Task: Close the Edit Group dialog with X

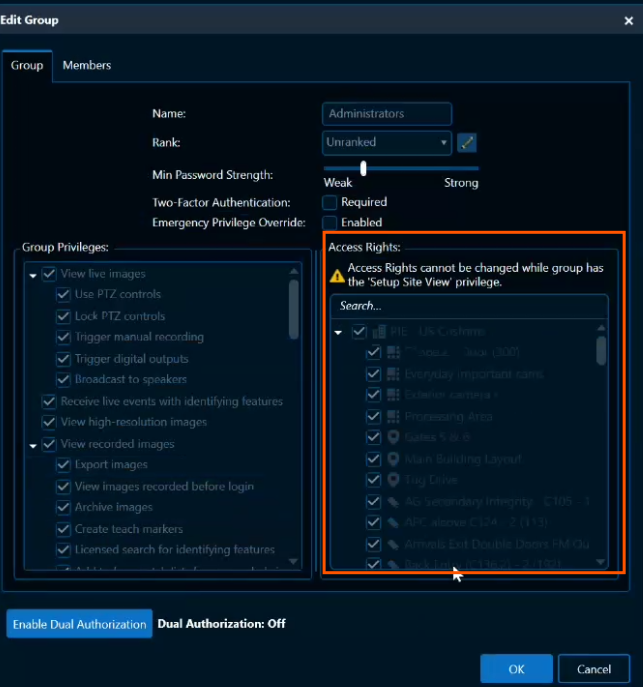Action: tap(629, 21)
